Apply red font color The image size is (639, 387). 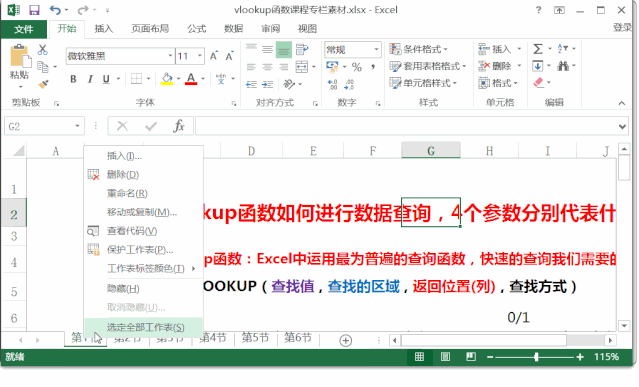point(191,79)
